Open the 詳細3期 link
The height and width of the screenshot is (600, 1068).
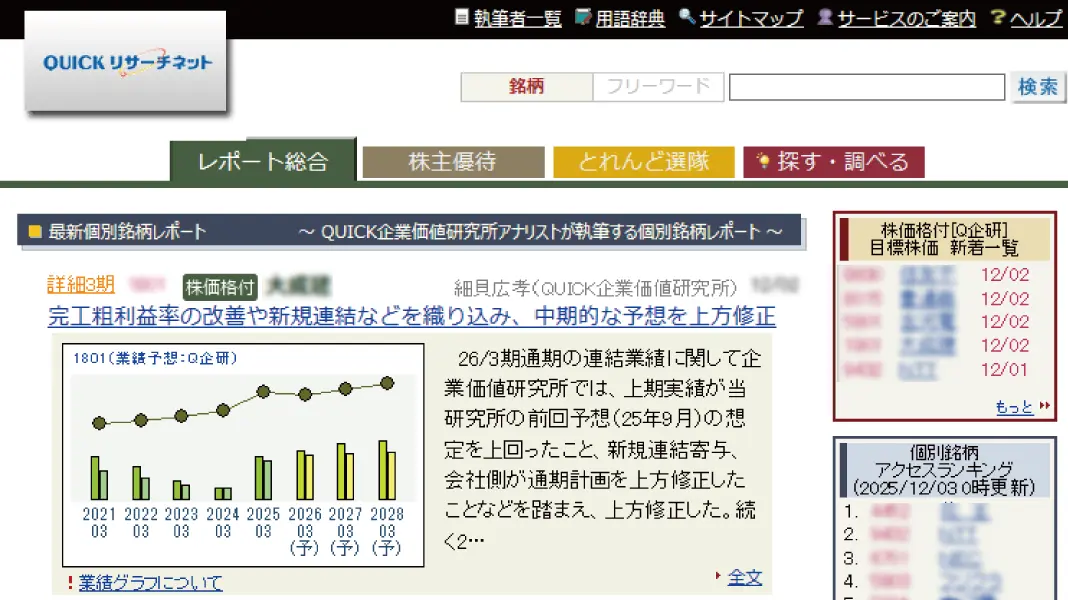pyautogui.click(x=81, y=285)
